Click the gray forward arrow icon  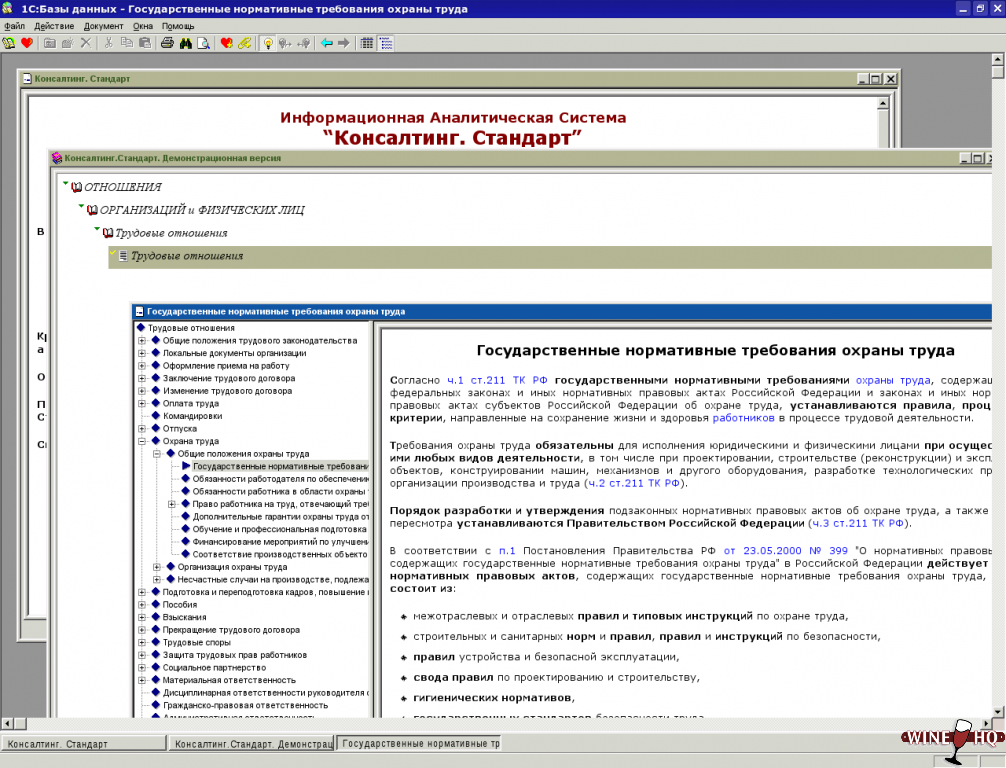(x=343, y=43)
